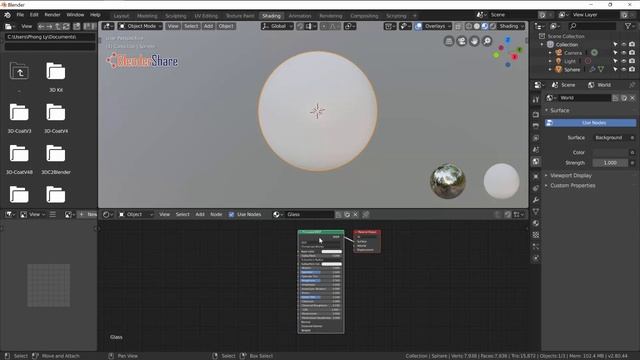Click the Add menu in viewport header
The width and height of the screenshot is (640, 360).
pos(208,26)
